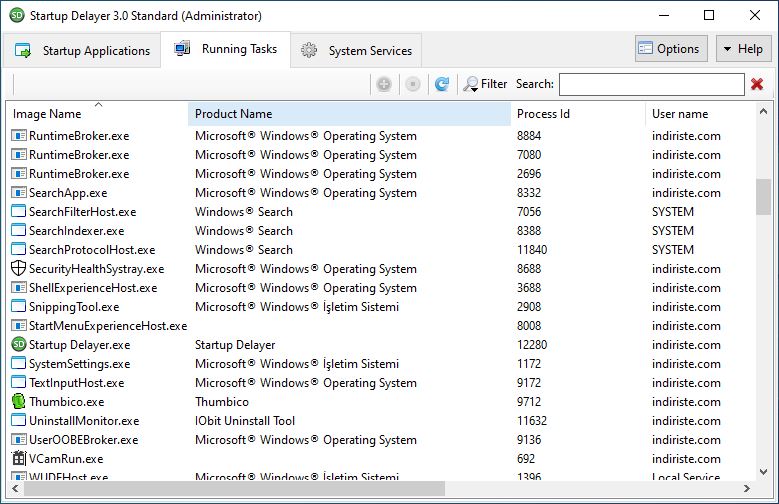Switch to Startup Applications tab
Image resolution: width=779 pixels, height=504 pixels.
pyautogui.click(x=82, y=51)
